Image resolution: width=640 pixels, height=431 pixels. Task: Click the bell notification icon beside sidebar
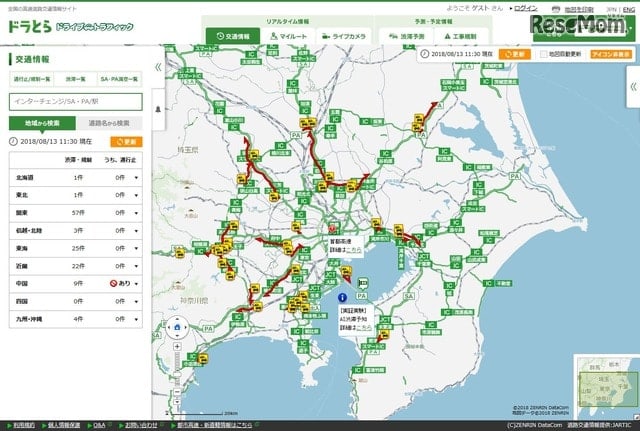coord(158,109)
